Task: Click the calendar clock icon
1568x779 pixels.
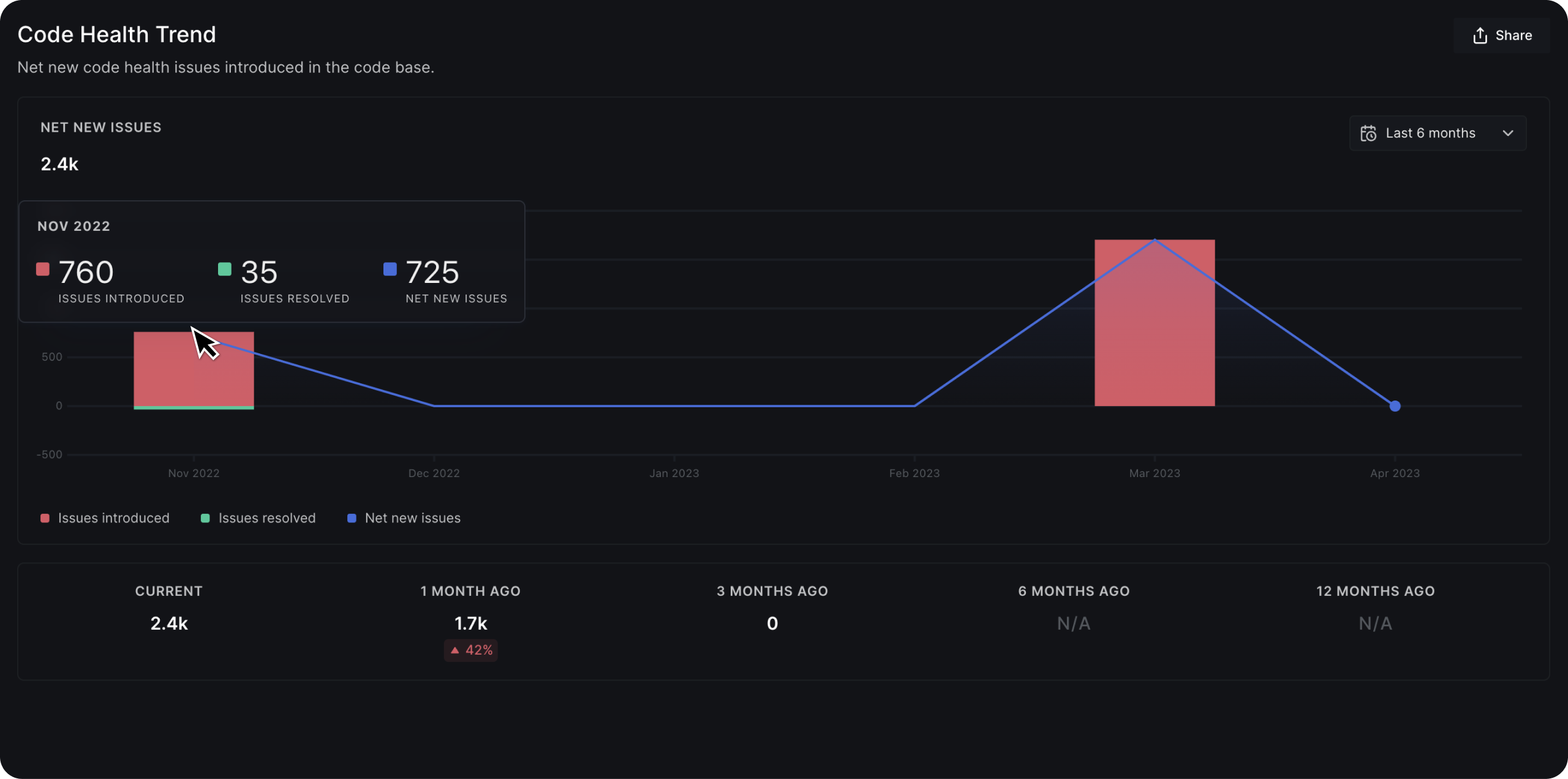Action: 1368,134
